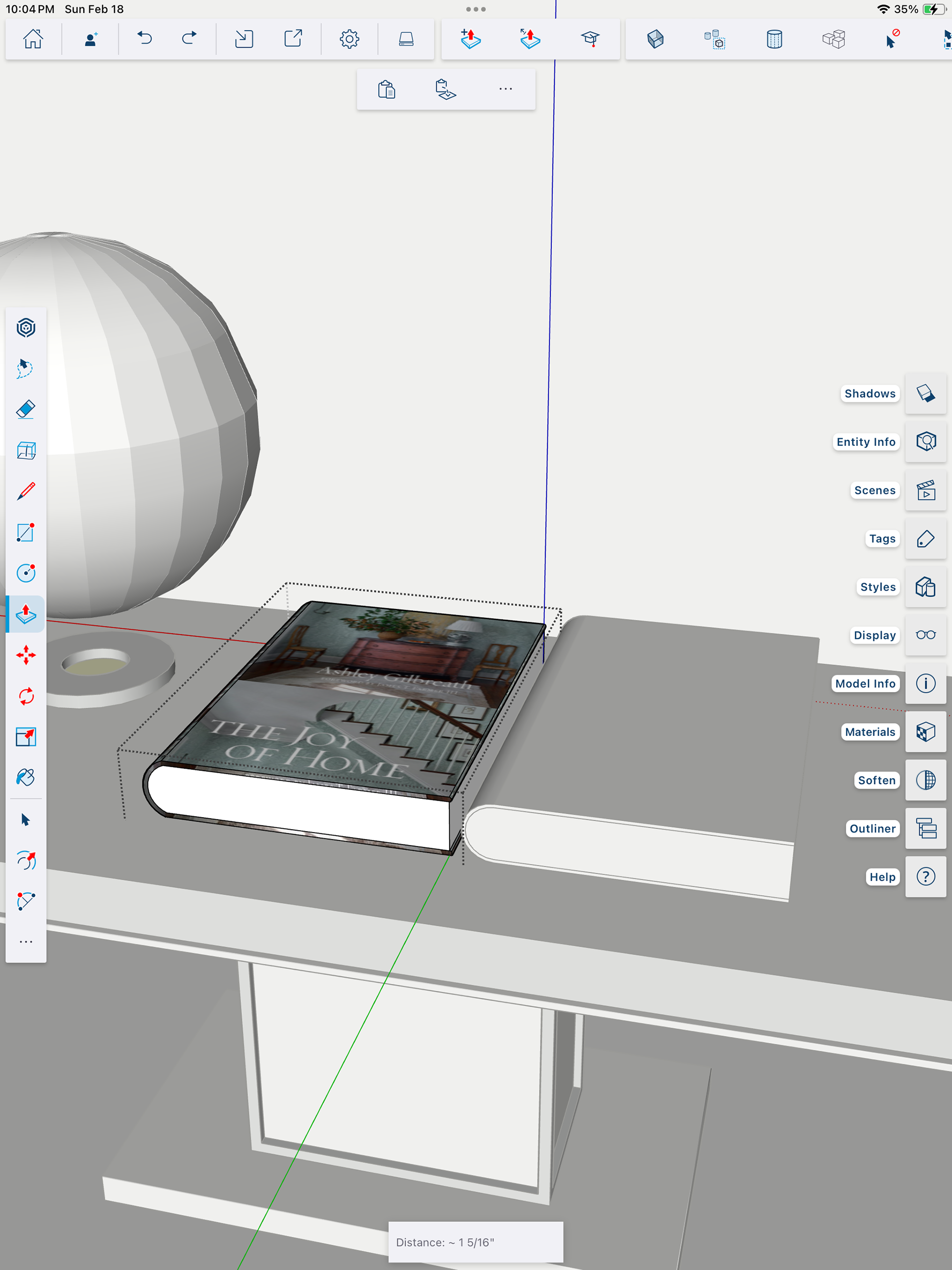The width and height of the screenshot is (952, 1270).
Task: Expand the paste options ellipsis menu
Action: pyautogui.click(x=505, y=90)
